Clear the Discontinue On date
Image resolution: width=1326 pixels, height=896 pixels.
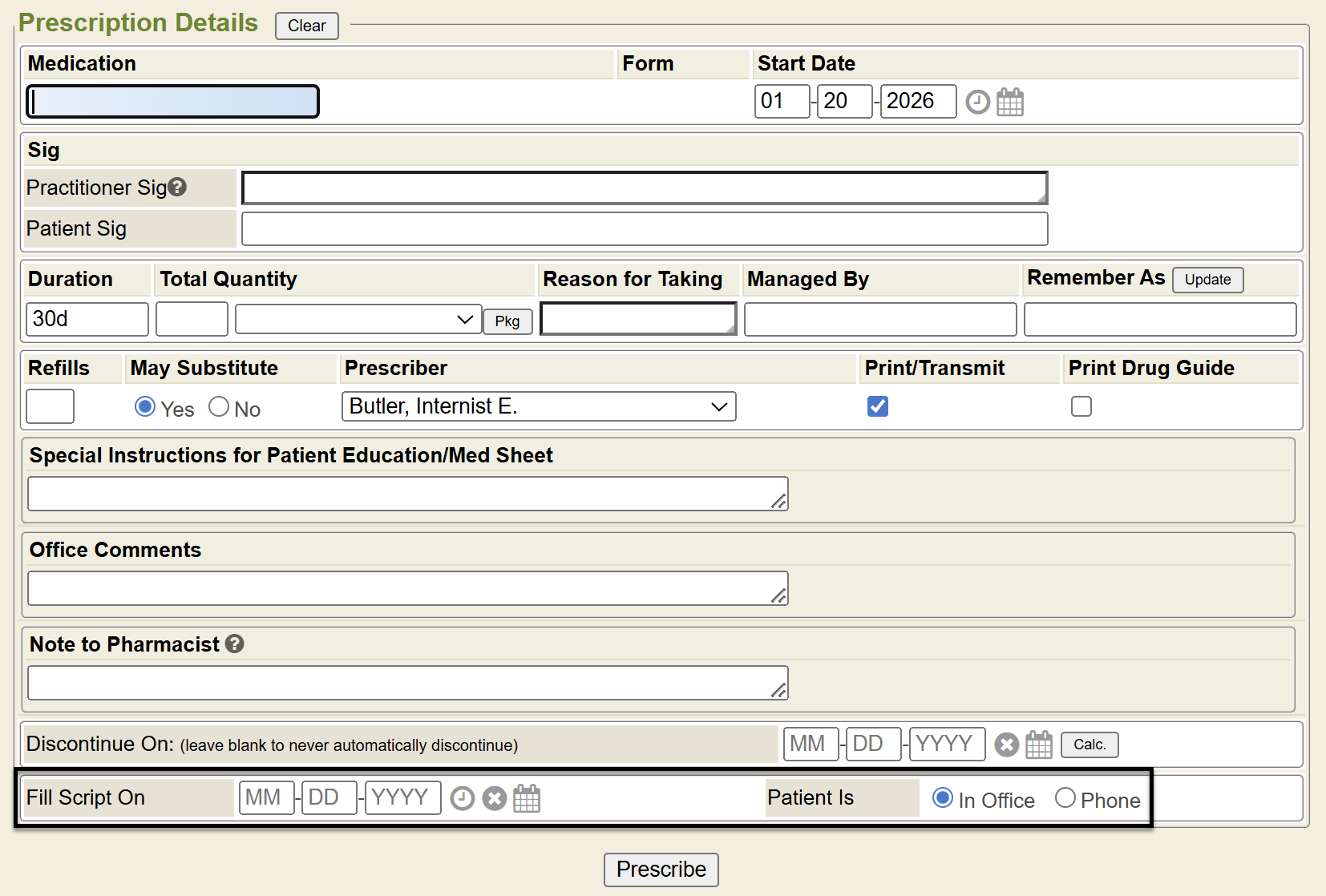pos(1007,745)
